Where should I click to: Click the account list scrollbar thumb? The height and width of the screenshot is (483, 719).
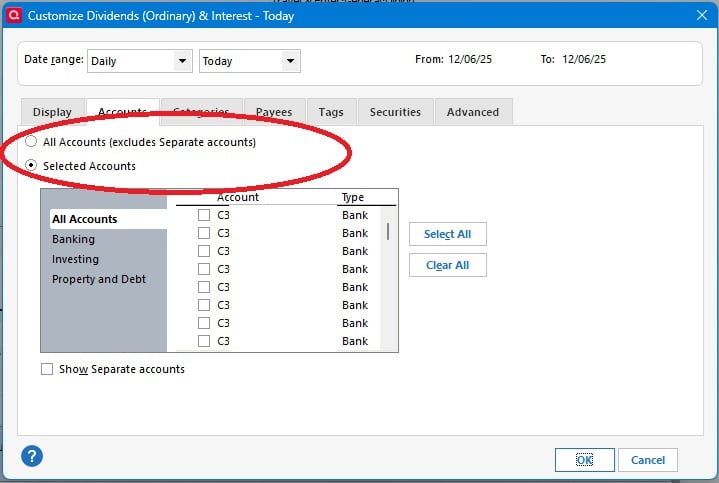[x=388, y=231]
